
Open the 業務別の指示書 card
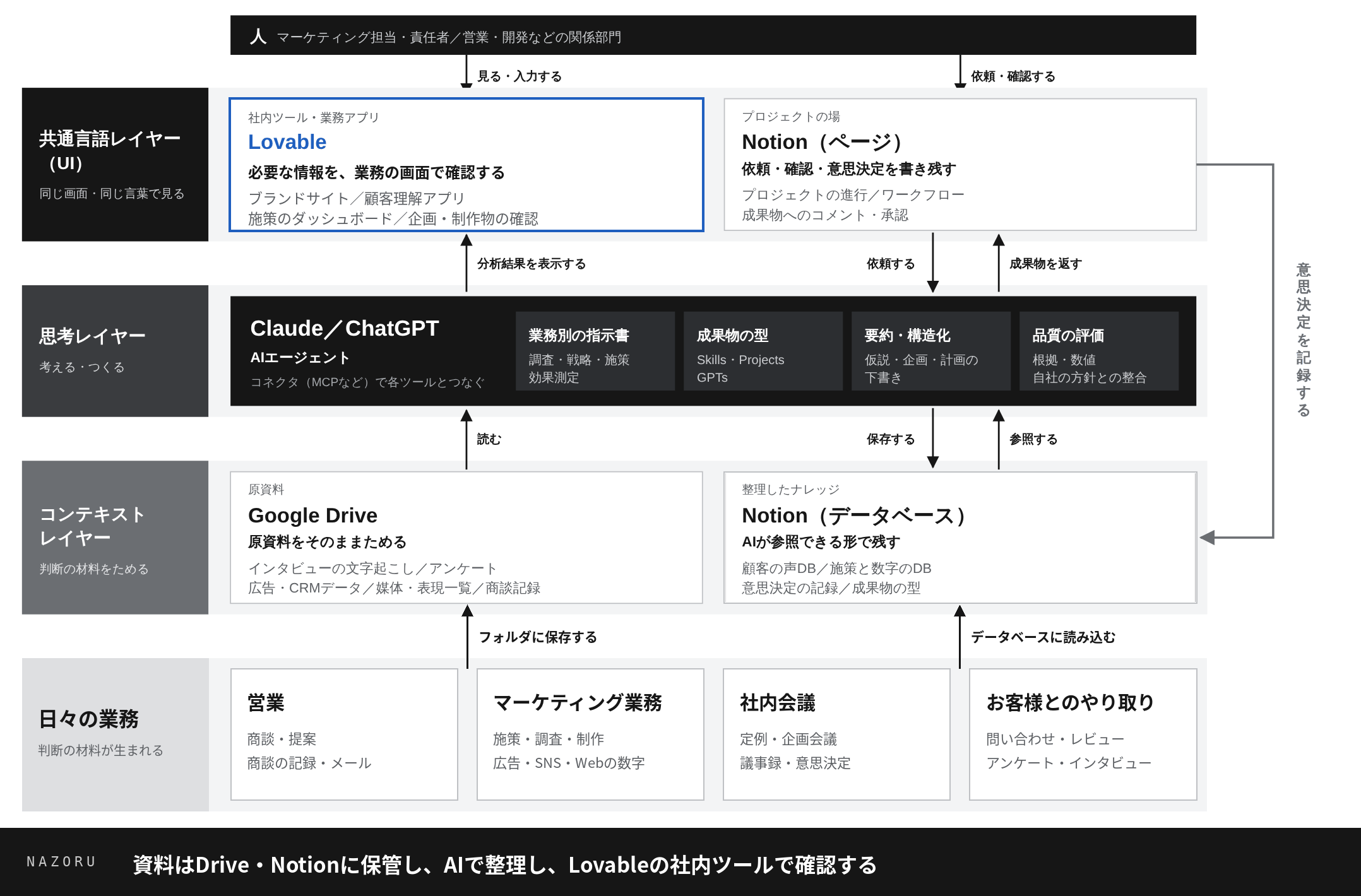(x=595, y=351)
